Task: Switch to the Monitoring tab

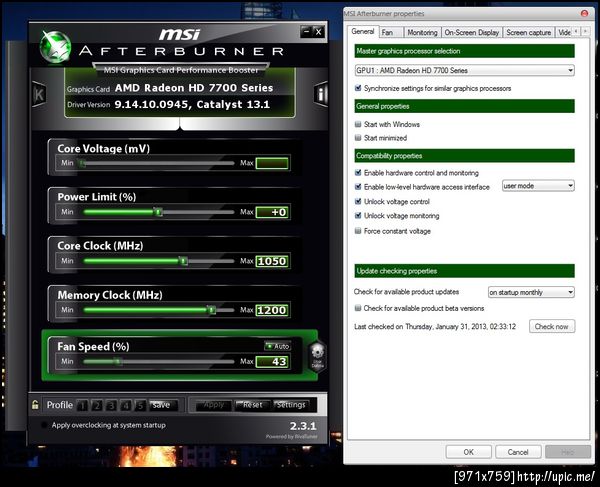Action: 422,33
